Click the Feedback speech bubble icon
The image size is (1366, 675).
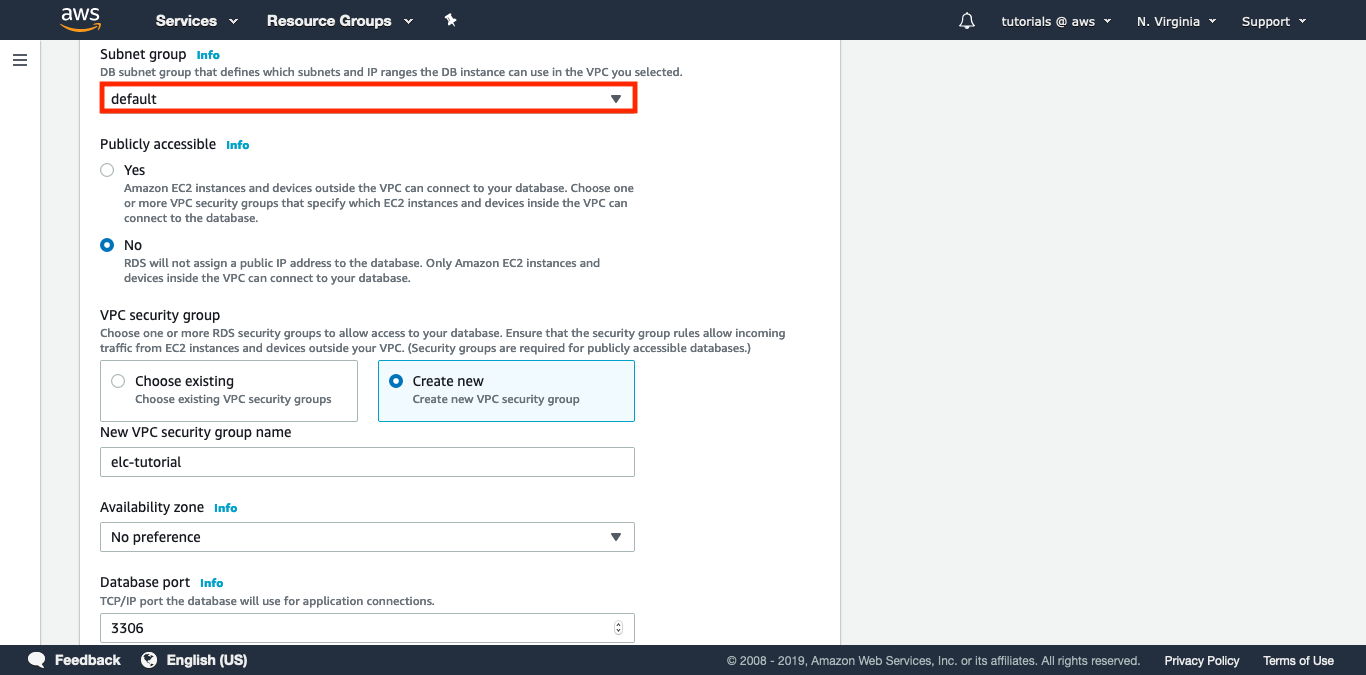tap(37, 660)
